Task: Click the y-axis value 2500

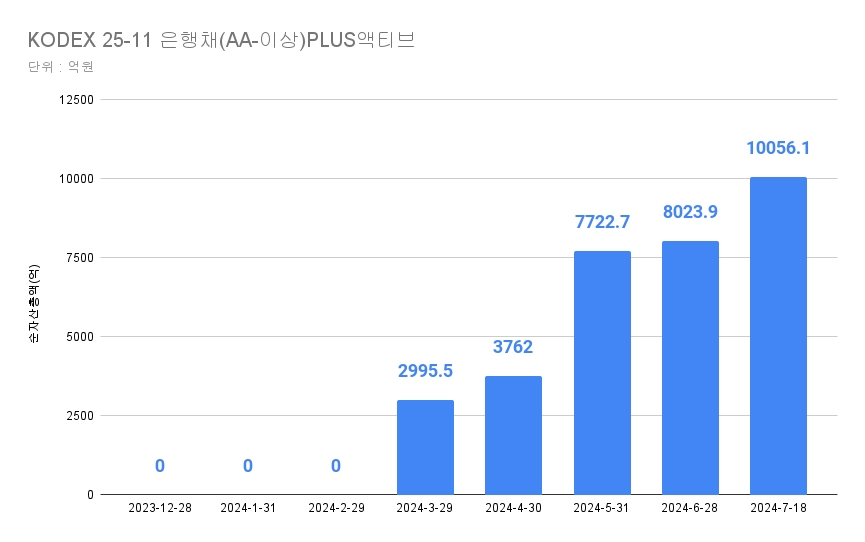Action: [80, 416]
